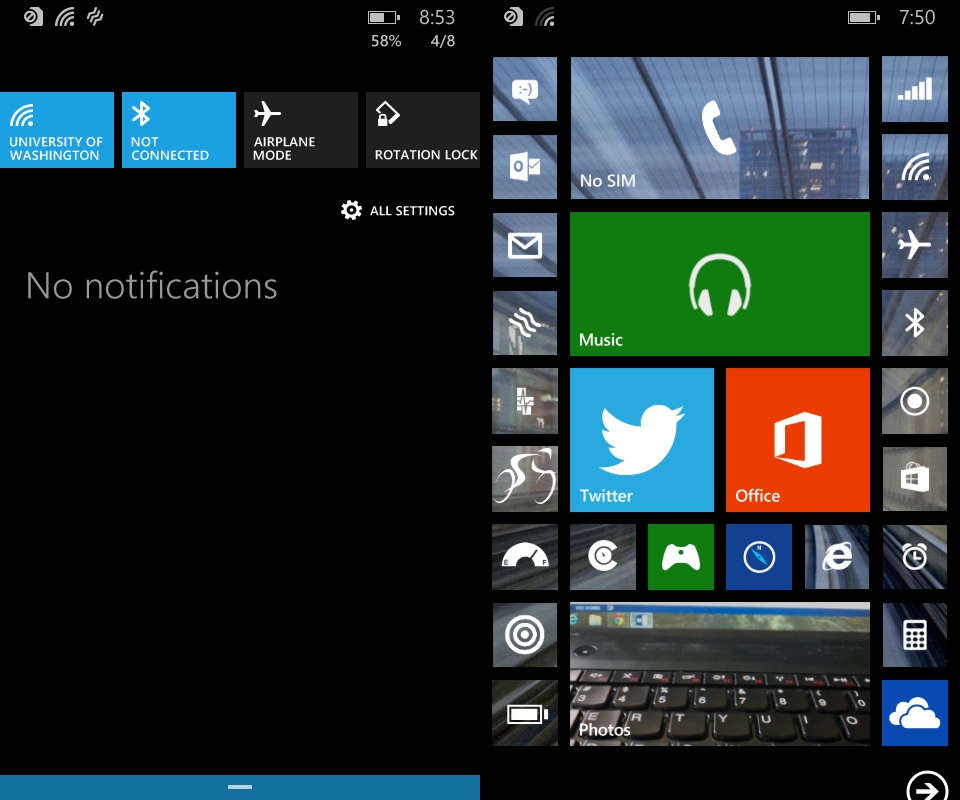Open All Settings link
Viewport: 960px width, 800px height.
398,211
